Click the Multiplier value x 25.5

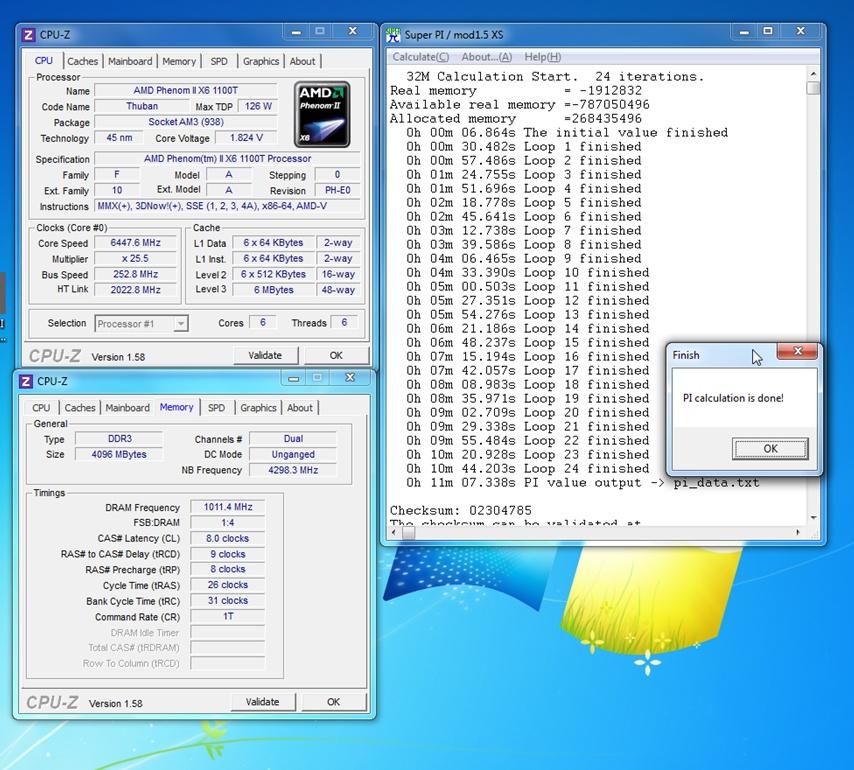[x=136, y=259]
